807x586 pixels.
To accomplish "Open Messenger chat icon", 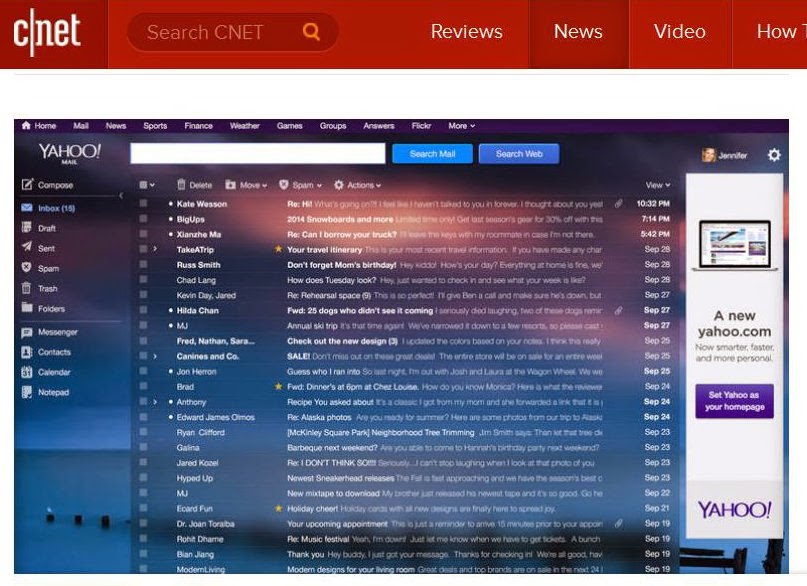I will point(27,332).
